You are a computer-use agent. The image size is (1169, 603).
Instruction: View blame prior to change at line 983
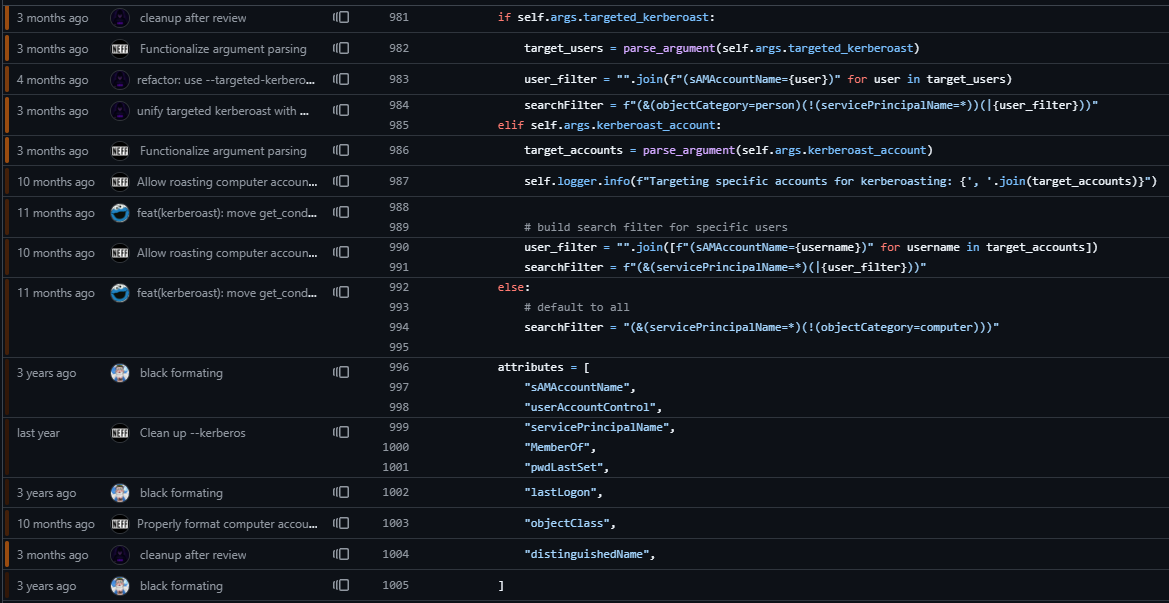341,80
